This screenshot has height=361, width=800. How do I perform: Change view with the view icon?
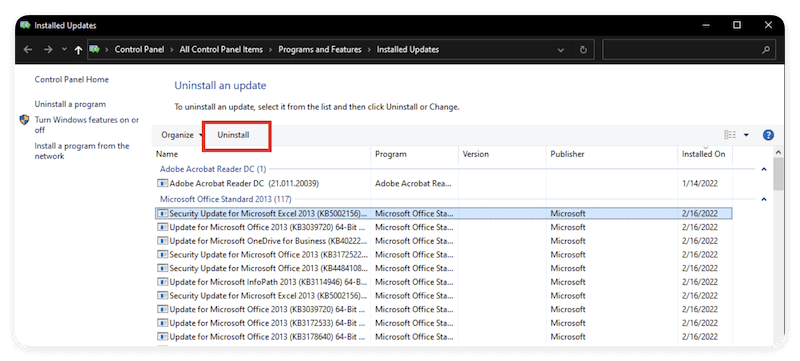[730, 135]
